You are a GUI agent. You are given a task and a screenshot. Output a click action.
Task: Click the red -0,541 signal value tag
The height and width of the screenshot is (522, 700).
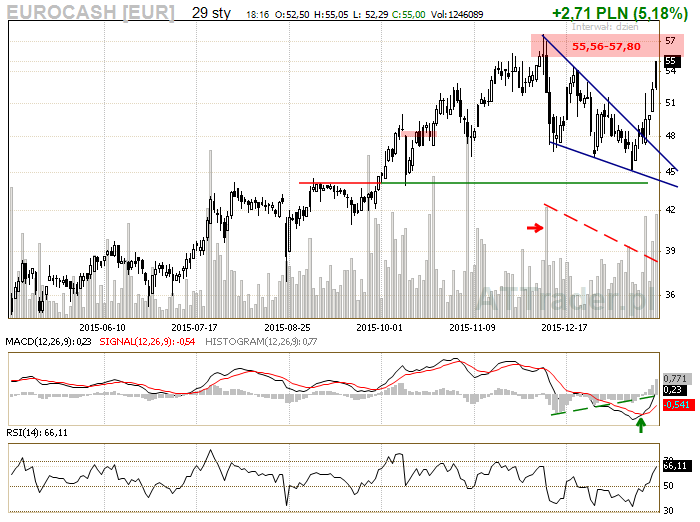678,405
